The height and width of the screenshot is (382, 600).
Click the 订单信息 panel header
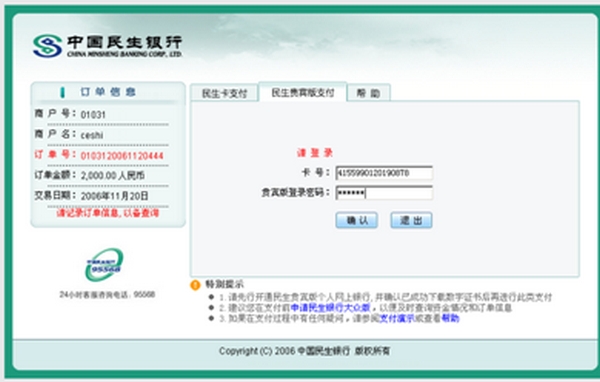[108, 92]
